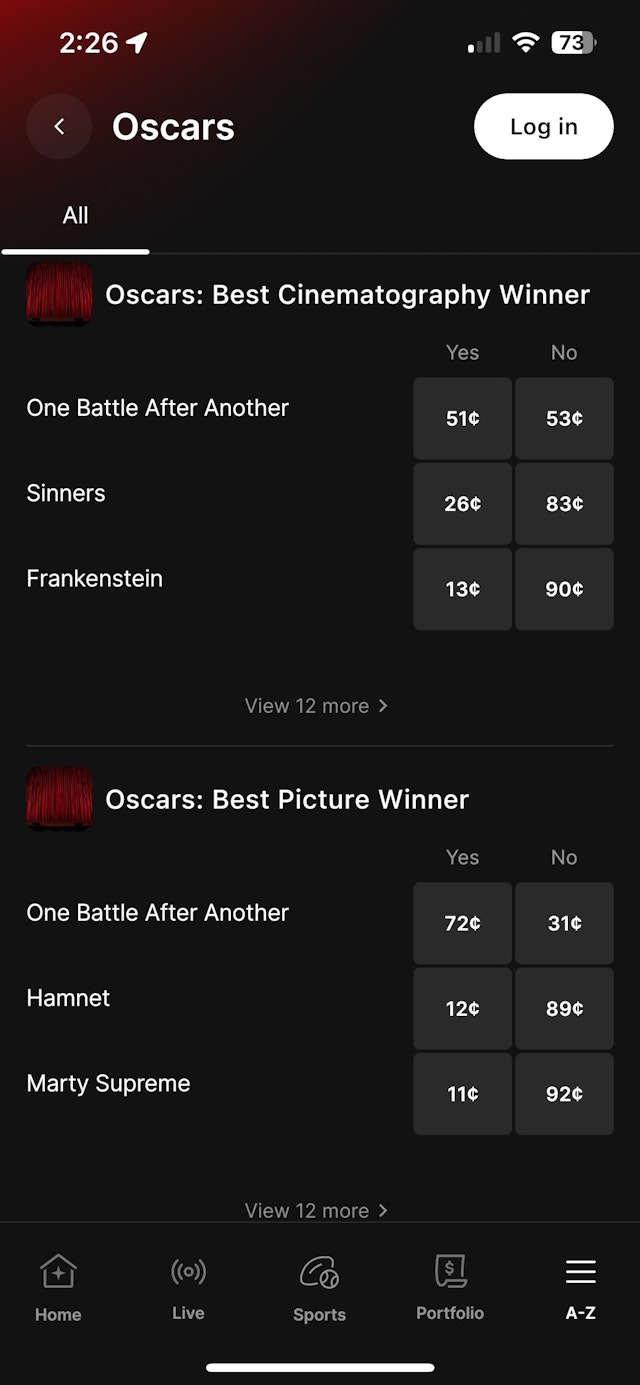Expand View 12 more under Best Picture
The image size is (640, 1385).
pos(316,1210)
